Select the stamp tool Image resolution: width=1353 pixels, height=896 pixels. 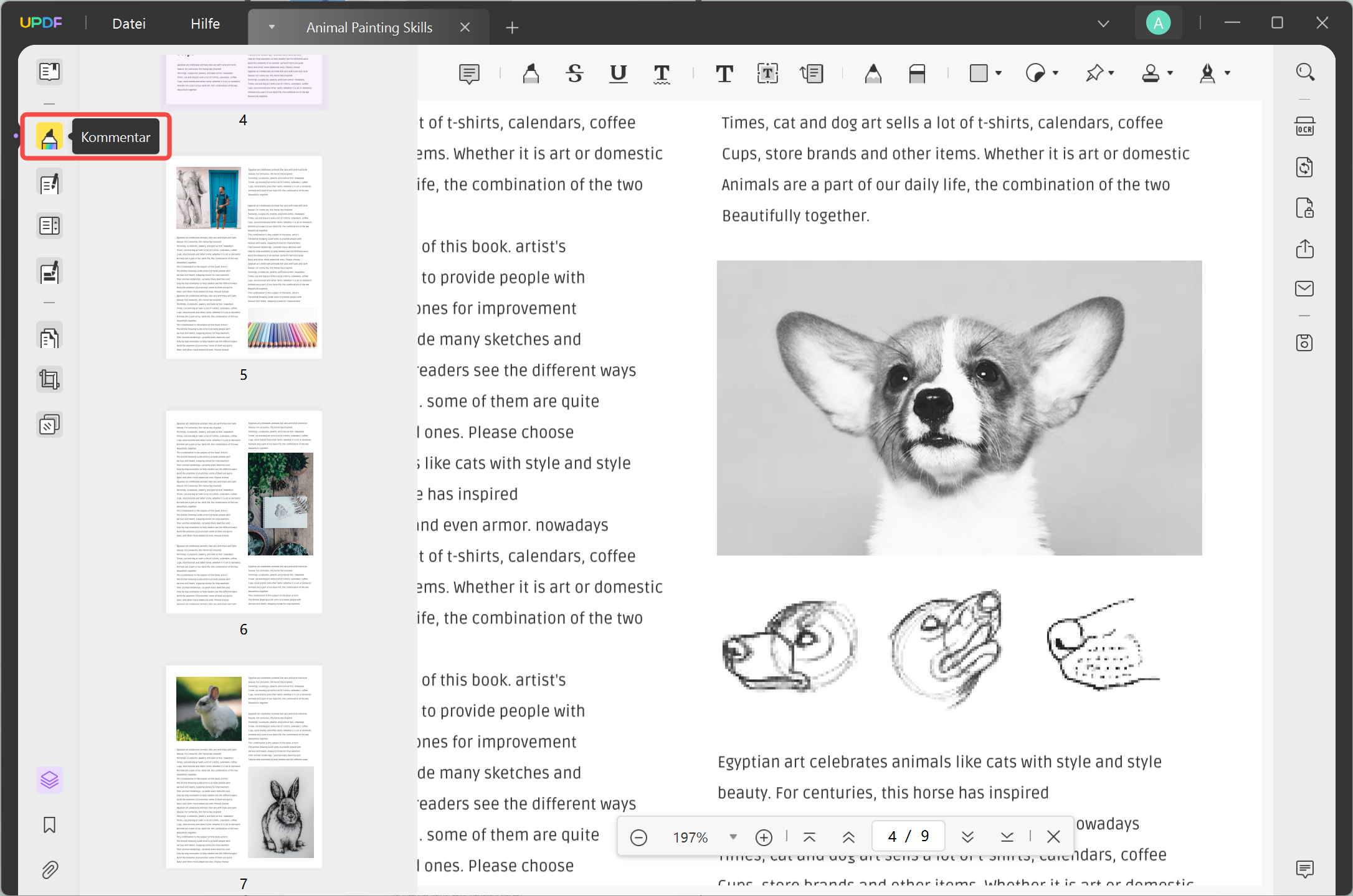pos(1150,73)
